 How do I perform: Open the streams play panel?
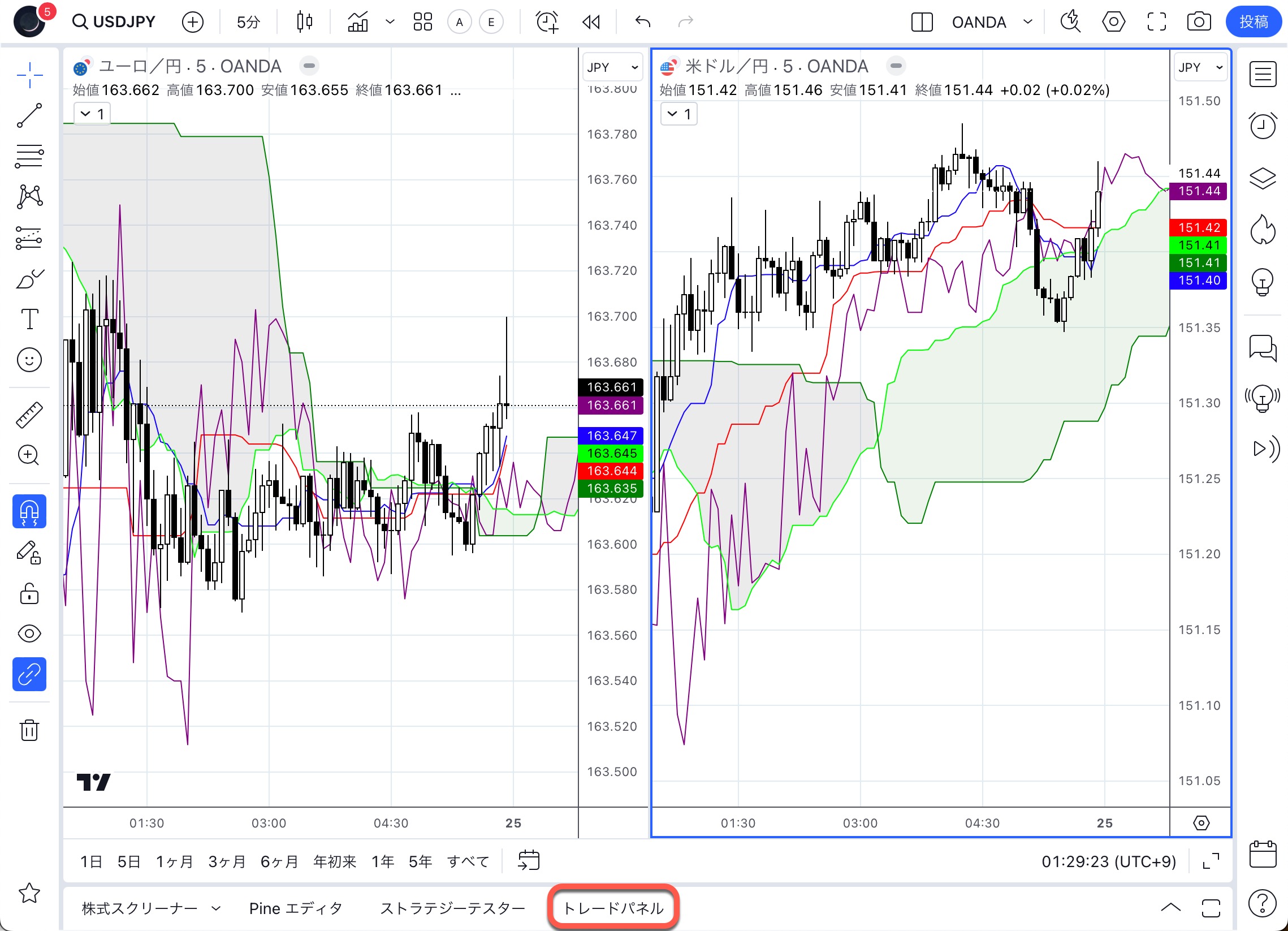tap(1267, 449)
